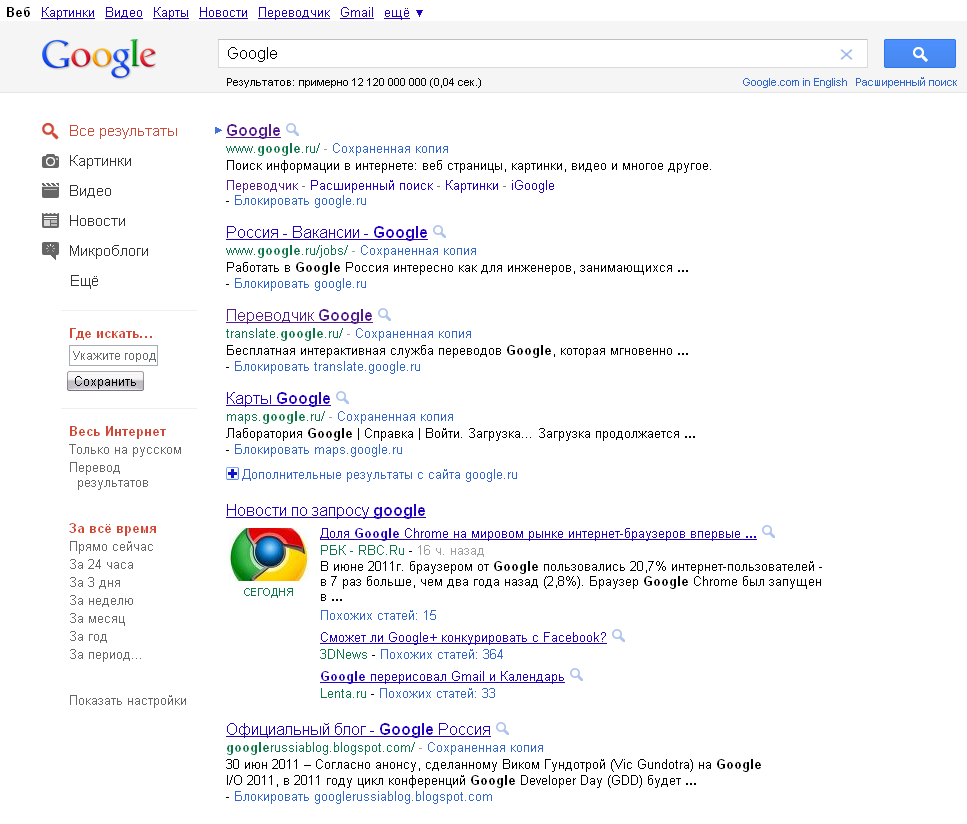Filter results За год
Image resolution: width=967 pixels, height=824 pixels.
tap(88, 636)
